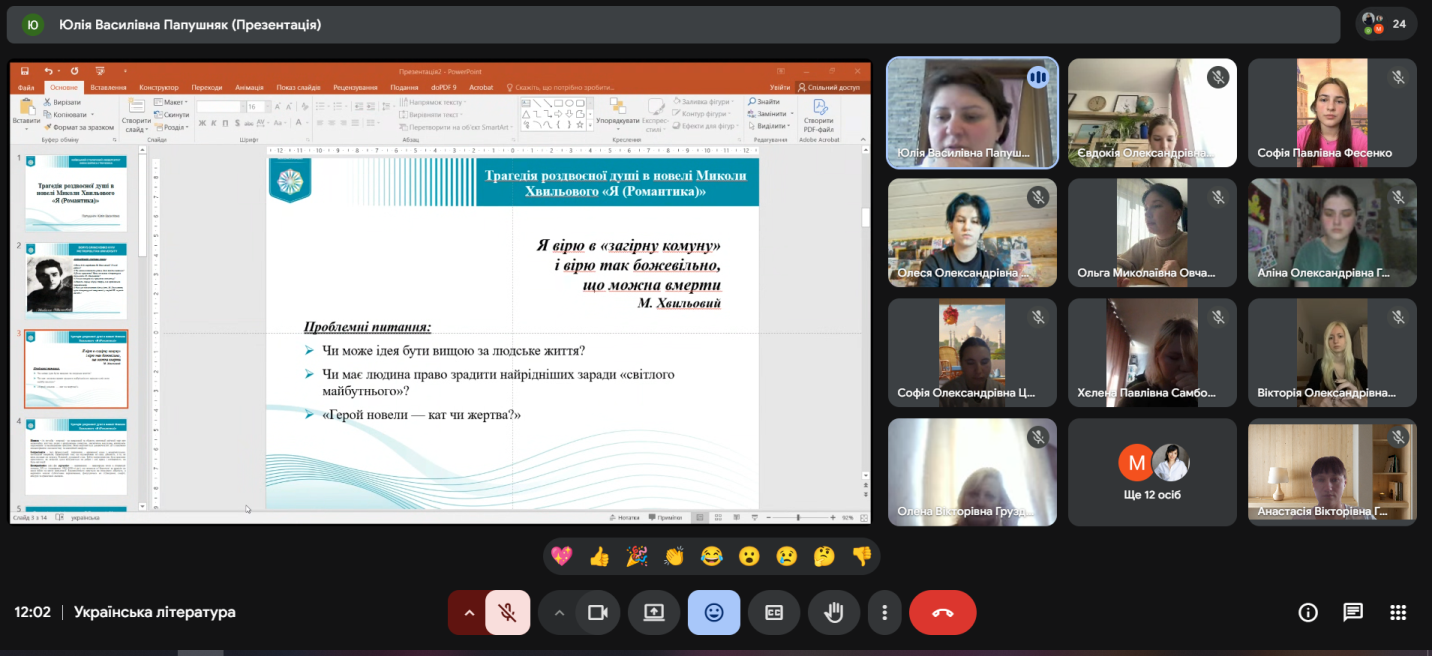
Task: Send the thumbs down emoji reaction
Action: 862,556
